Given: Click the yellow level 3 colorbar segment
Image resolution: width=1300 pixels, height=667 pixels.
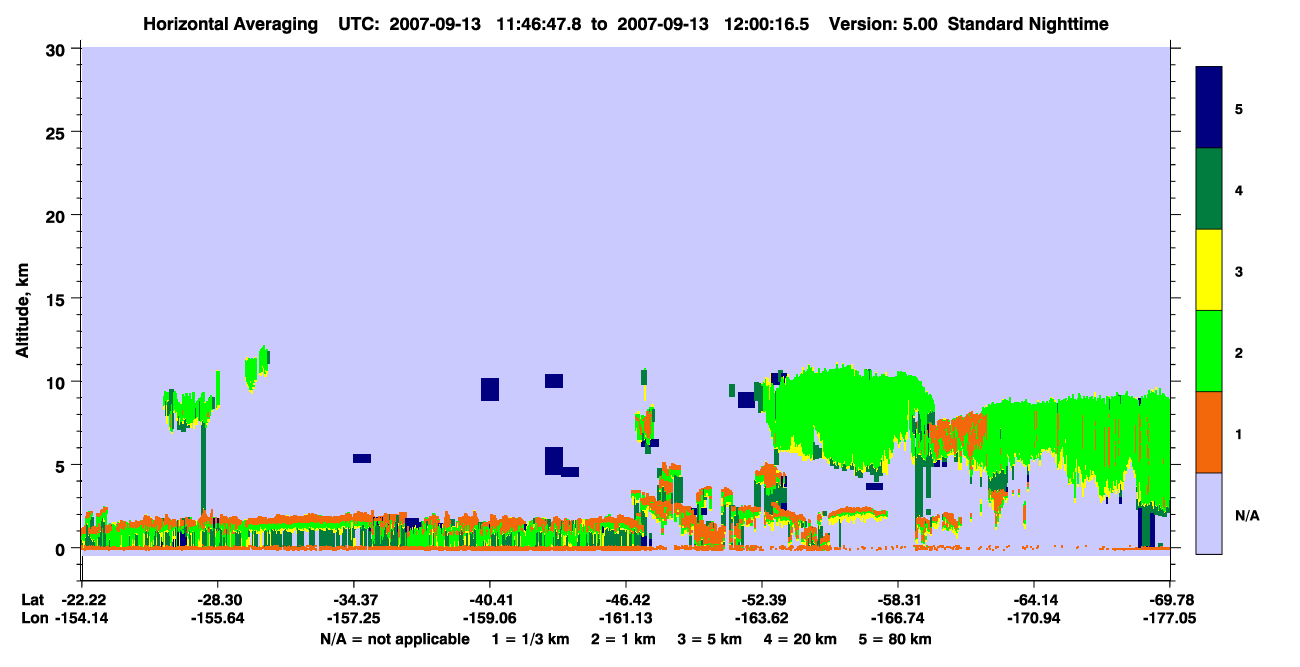Looking at the screenshot, I should click(1209, 270).
